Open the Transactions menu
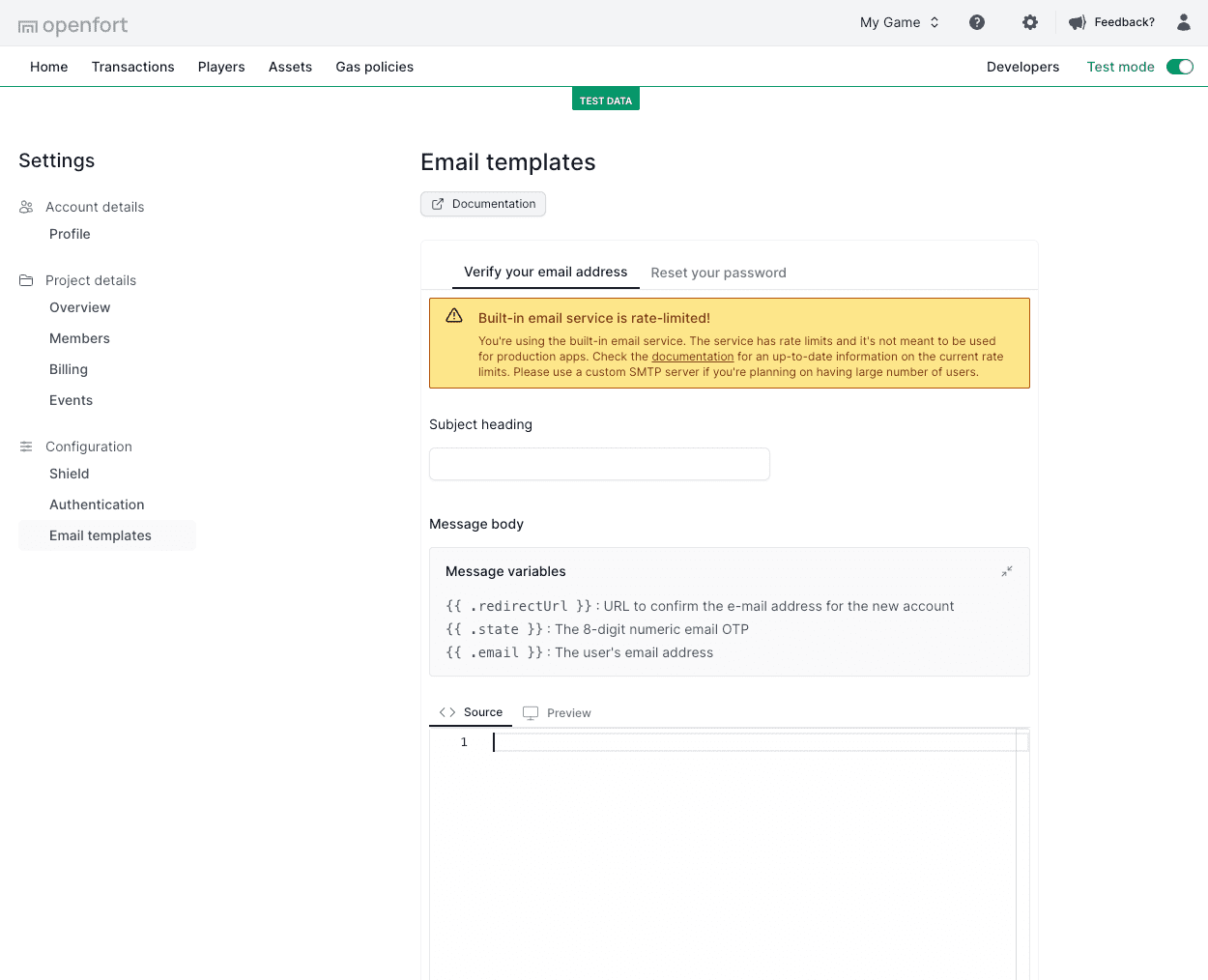 133,67
